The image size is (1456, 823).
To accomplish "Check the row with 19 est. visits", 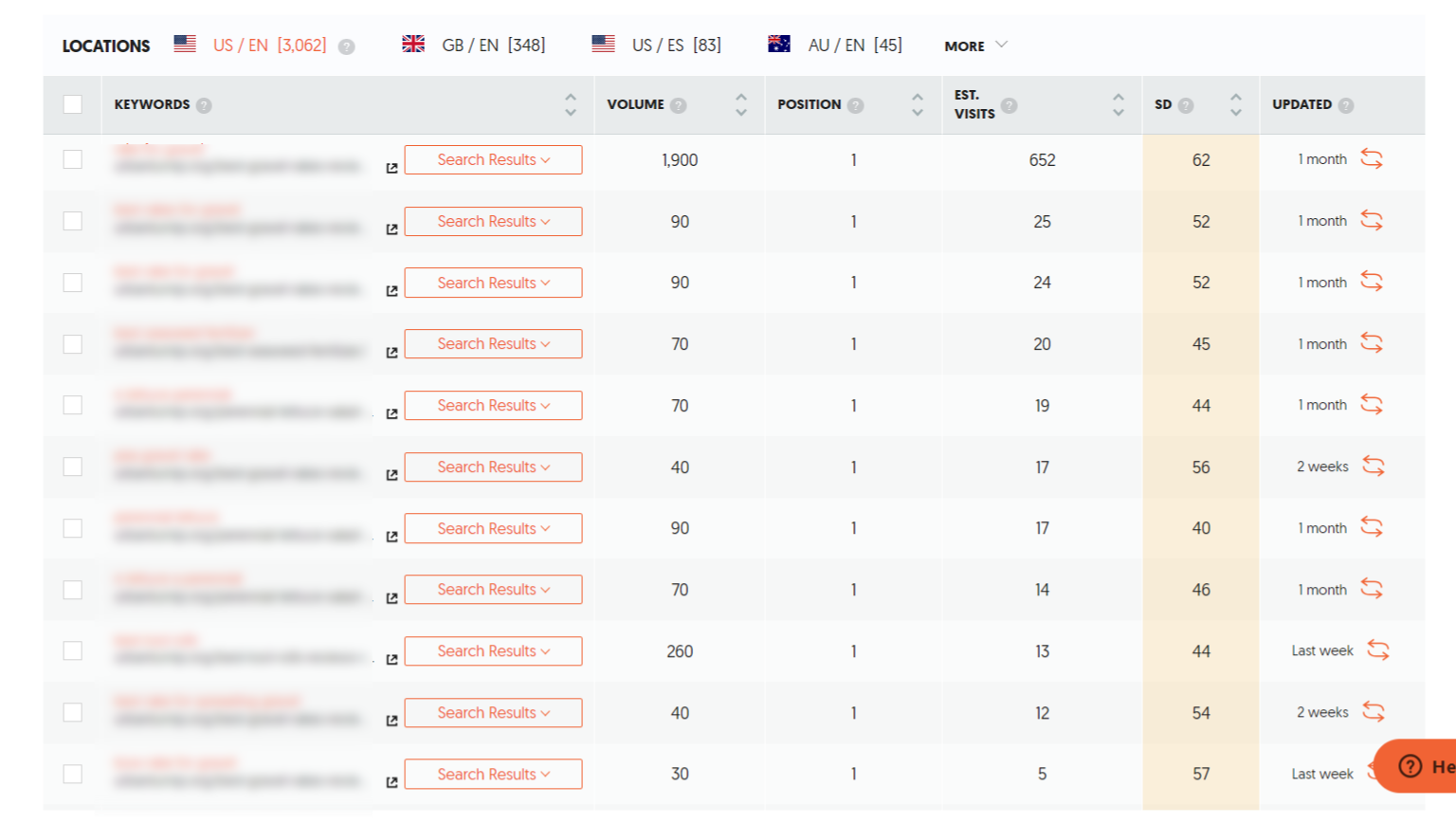I will tap(72, 405).
